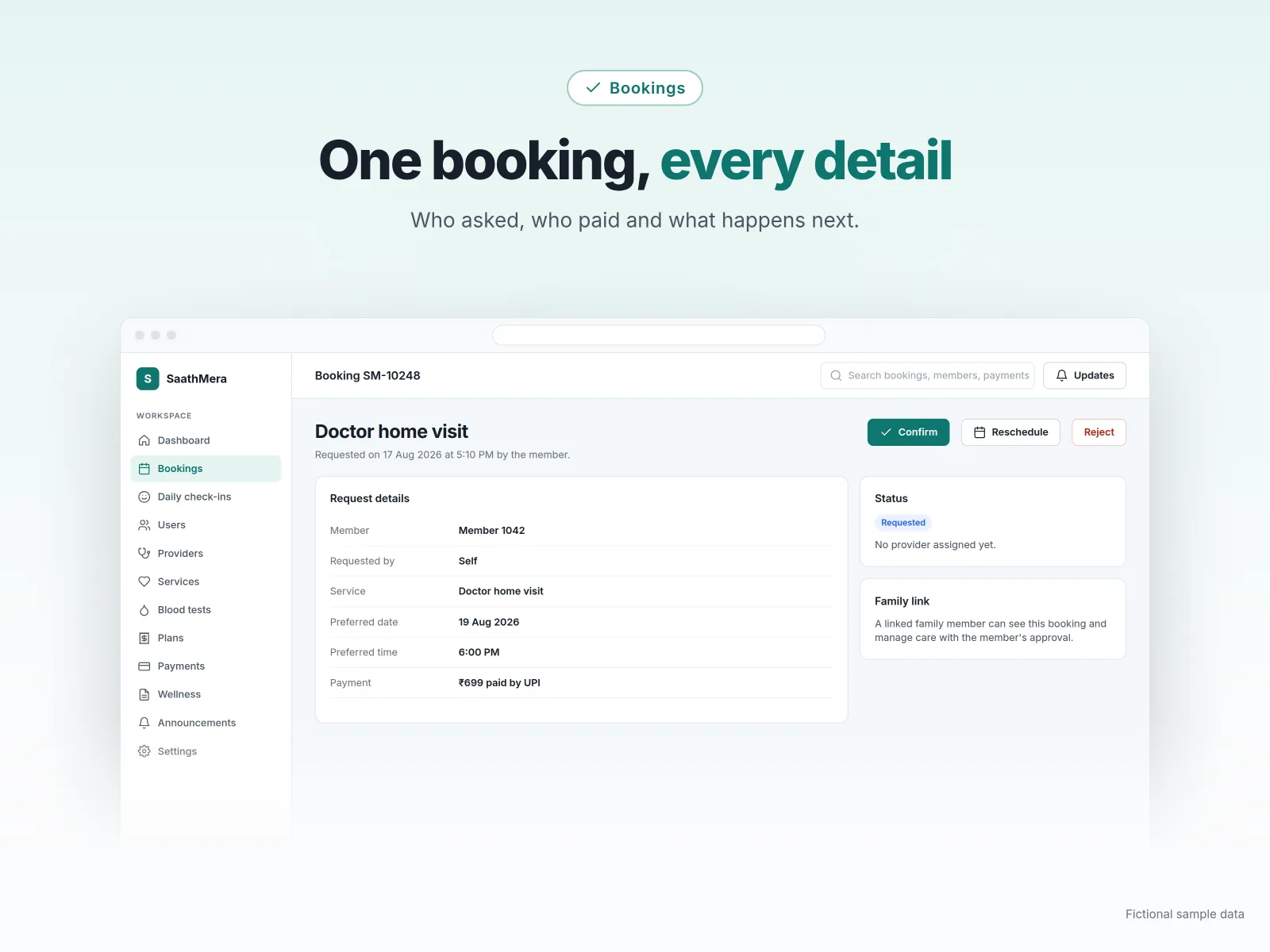
Task: Click the Blood tests droplet icon
Action: [144, 610]
